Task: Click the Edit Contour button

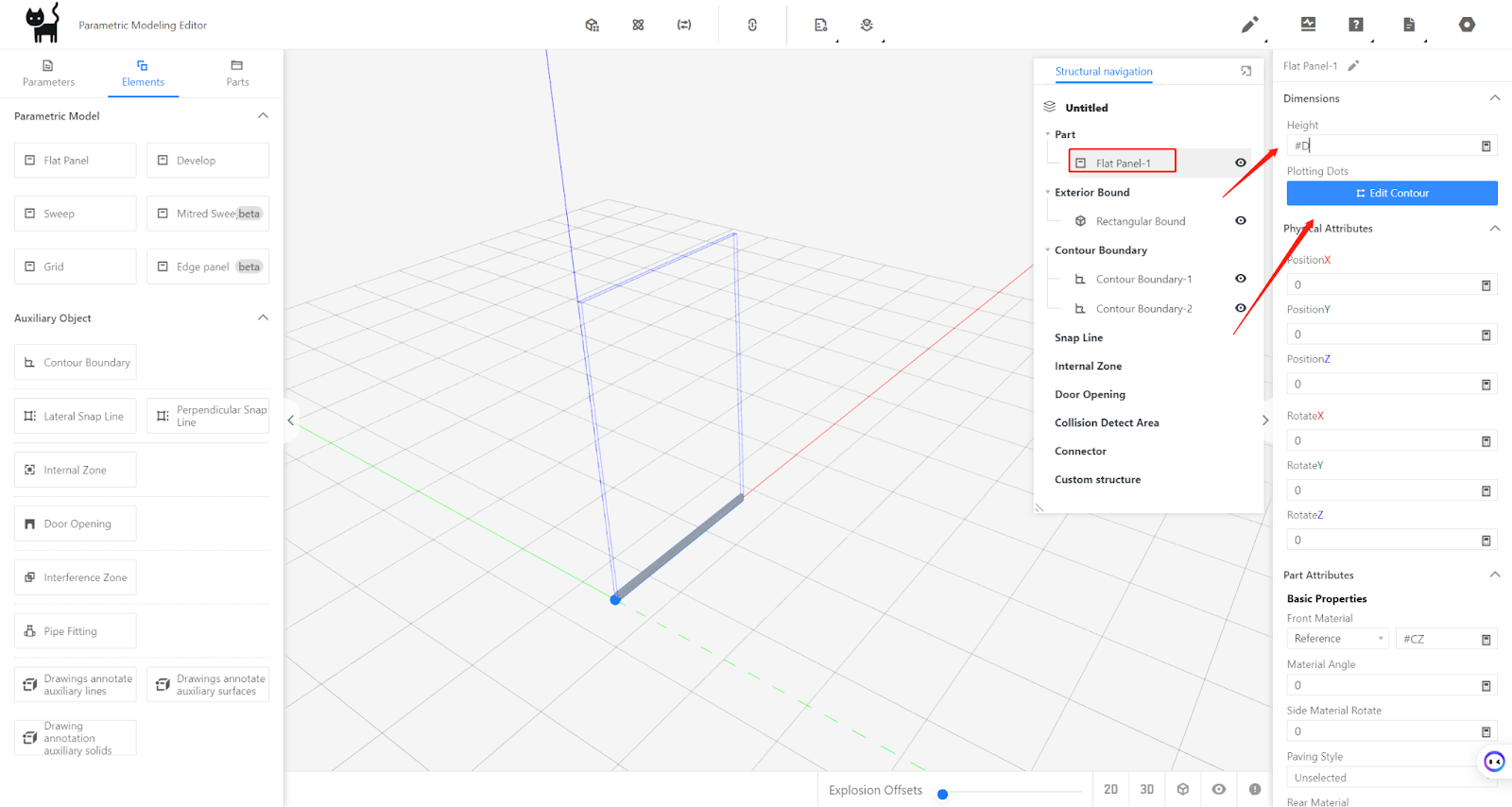Action: point(1392,193)
